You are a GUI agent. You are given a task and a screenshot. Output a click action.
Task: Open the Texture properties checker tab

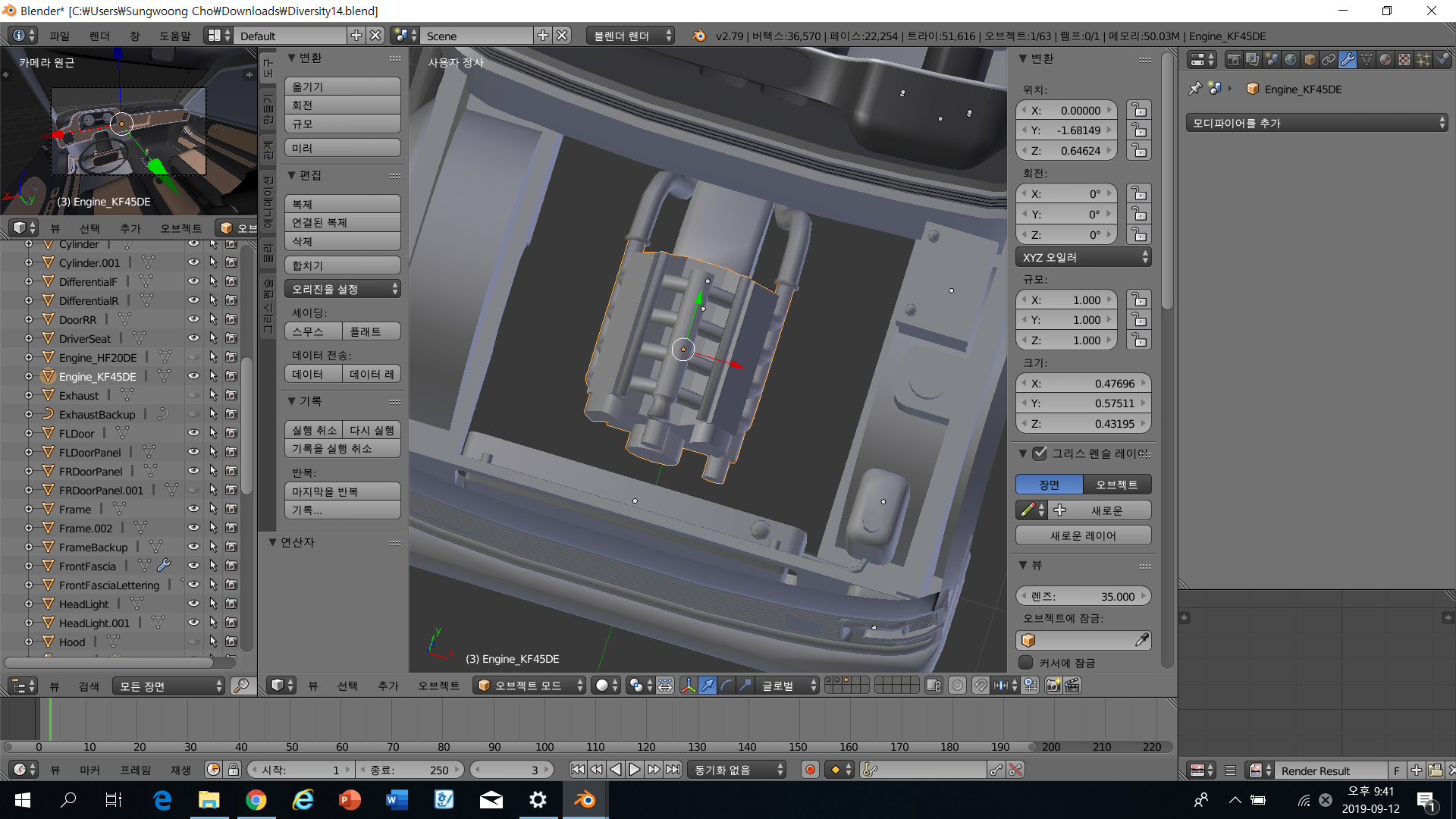tap(1404, 59)
